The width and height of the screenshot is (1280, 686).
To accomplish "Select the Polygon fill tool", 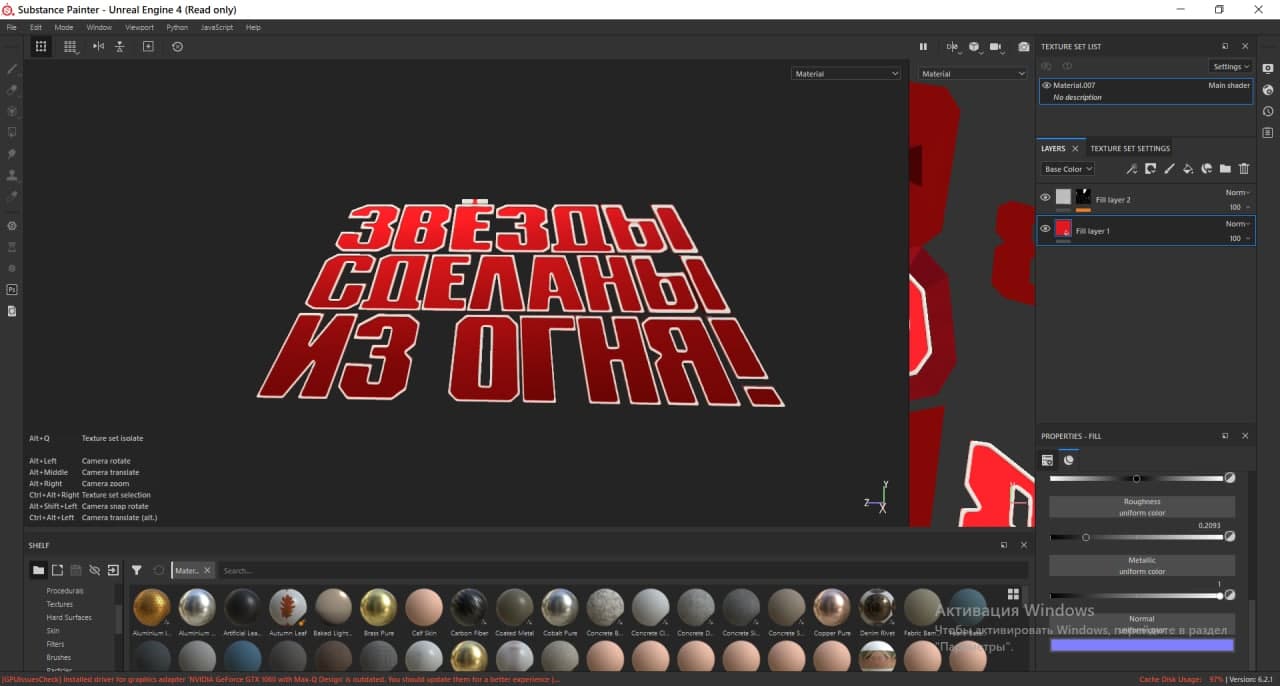I will click(12, 132).
